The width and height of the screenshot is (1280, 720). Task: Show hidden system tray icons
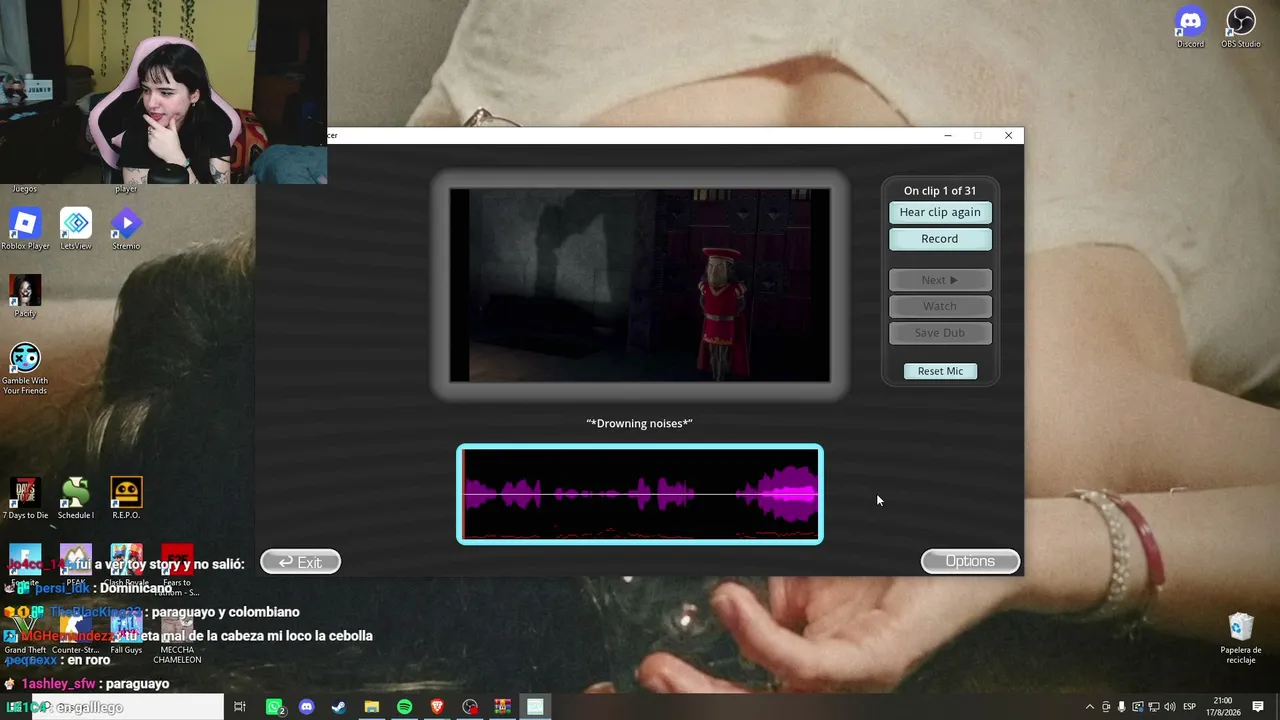[x=1090, y=707]
